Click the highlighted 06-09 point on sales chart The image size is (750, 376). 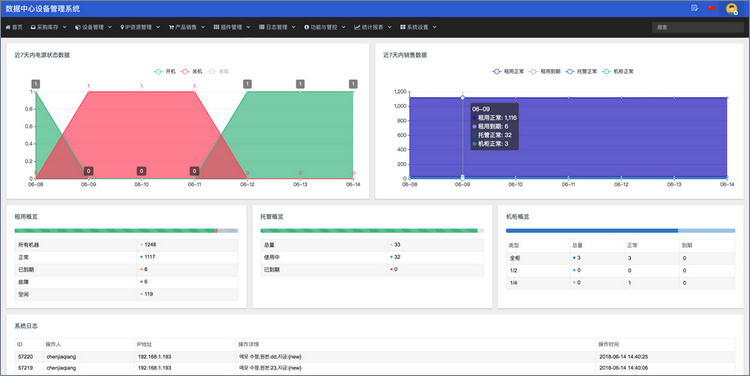pyautogui.click(x=463, y=98)
